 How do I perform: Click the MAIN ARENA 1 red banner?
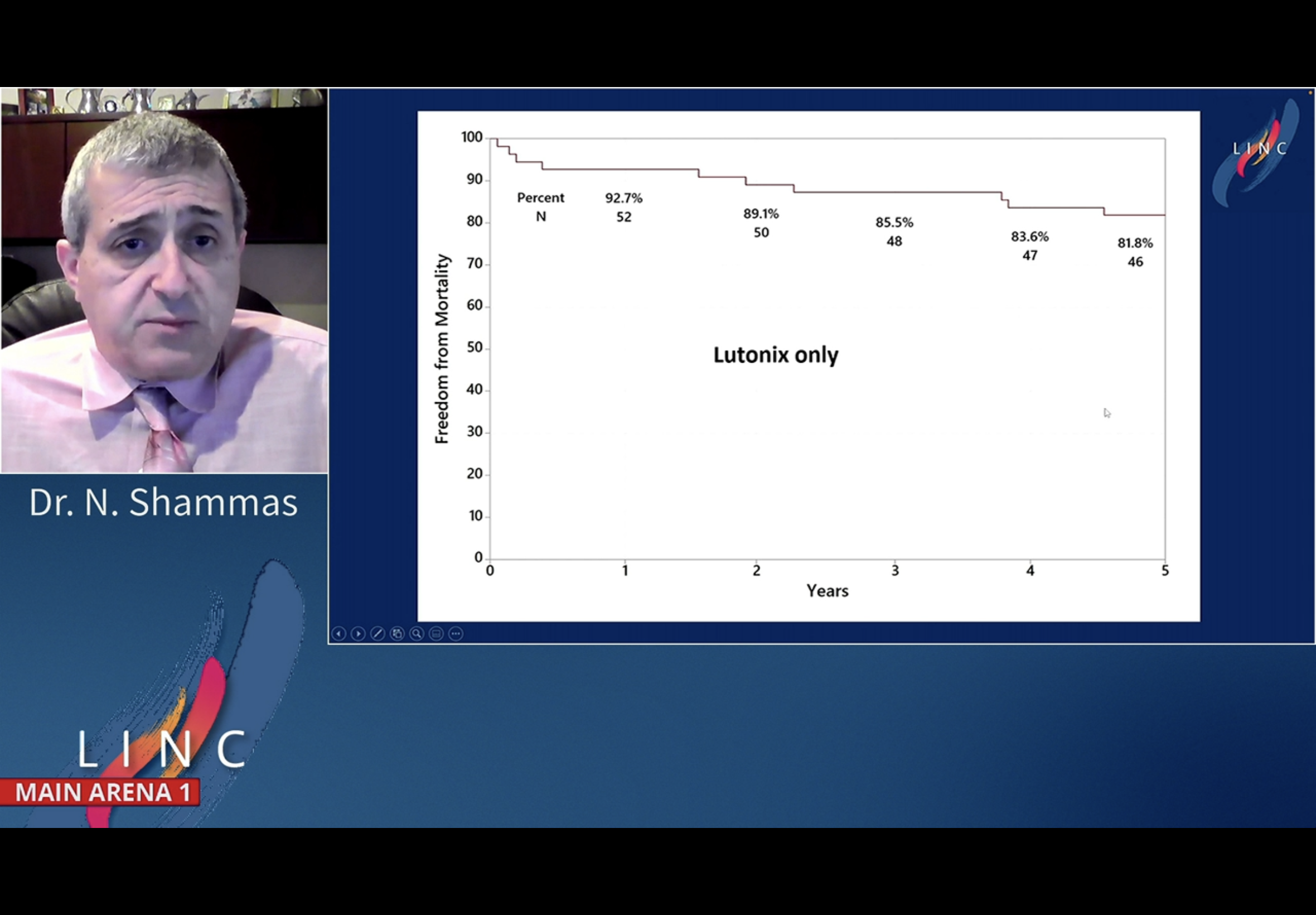pos(102,792)
